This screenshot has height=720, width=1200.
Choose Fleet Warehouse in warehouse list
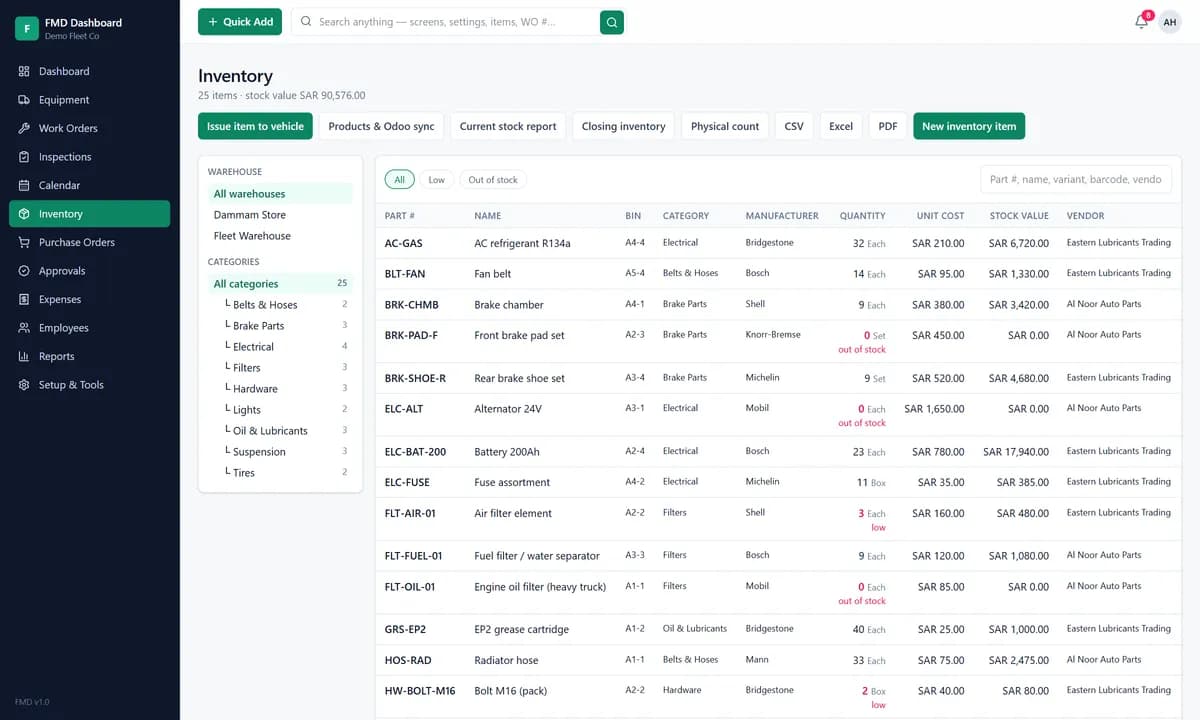tap(281, 236)
